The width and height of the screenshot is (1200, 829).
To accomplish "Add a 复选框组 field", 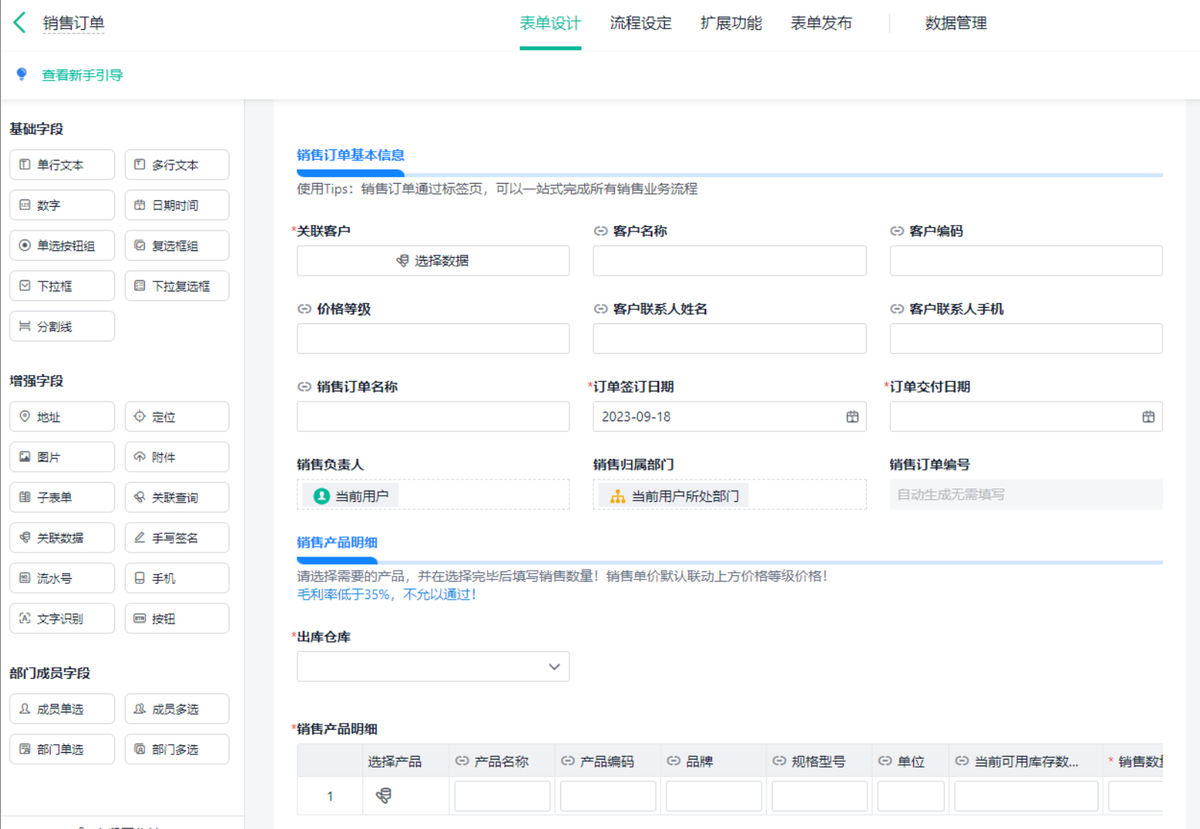I will 177,246.
